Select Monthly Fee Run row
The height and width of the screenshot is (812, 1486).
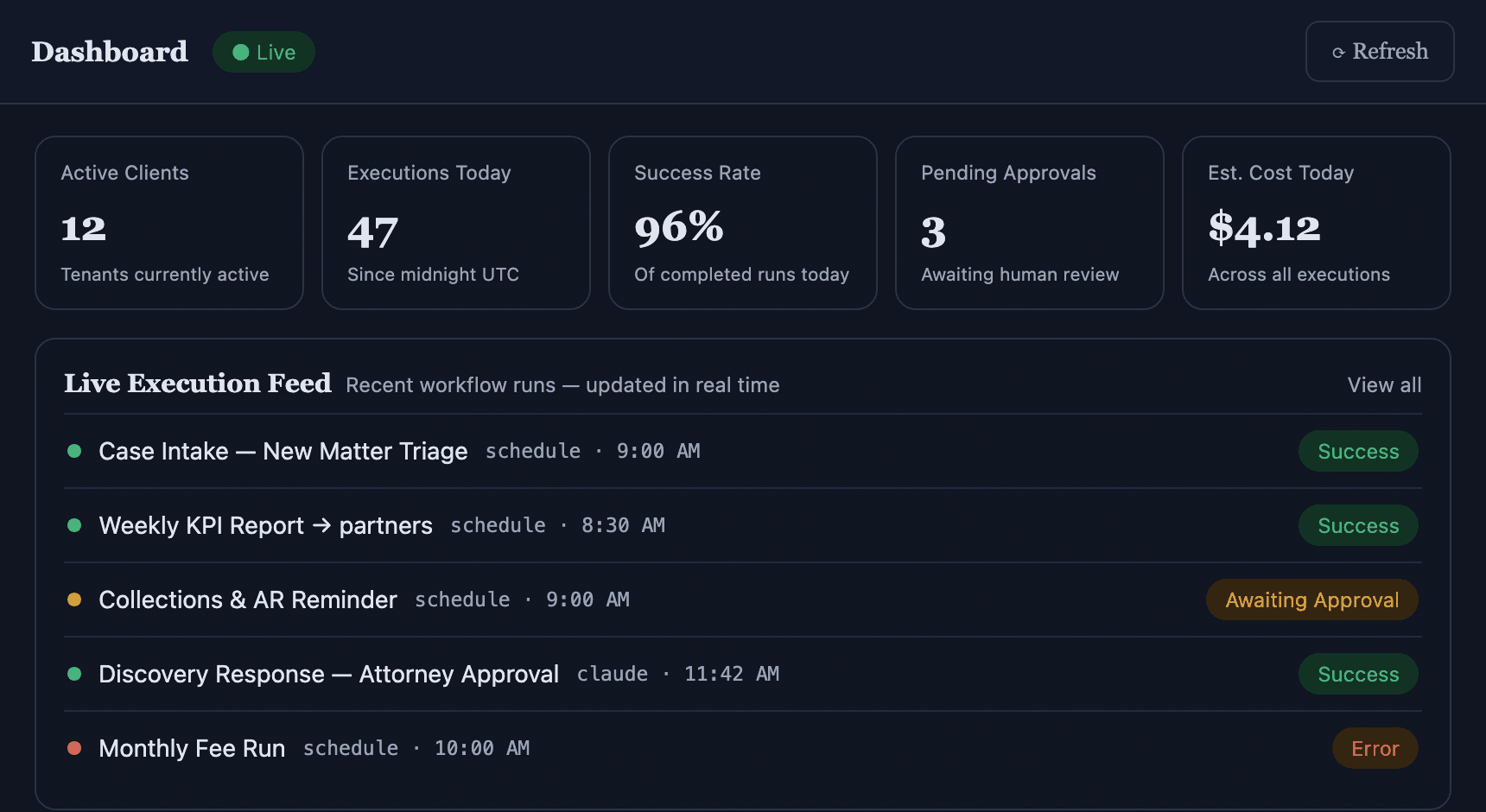point(743,748)
